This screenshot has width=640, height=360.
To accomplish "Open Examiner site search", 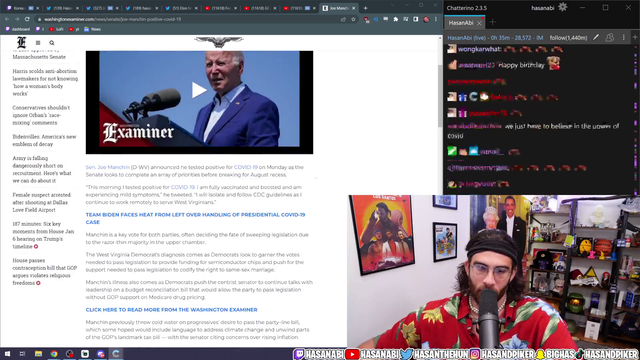I will 52,43.
